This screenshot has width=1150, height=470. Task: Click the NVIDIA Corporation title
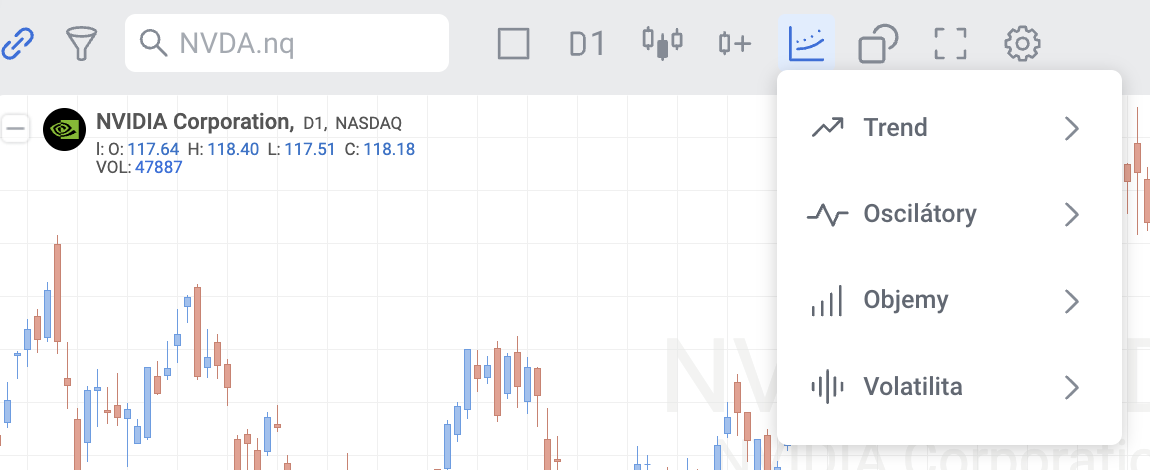(x=195, y=121)
